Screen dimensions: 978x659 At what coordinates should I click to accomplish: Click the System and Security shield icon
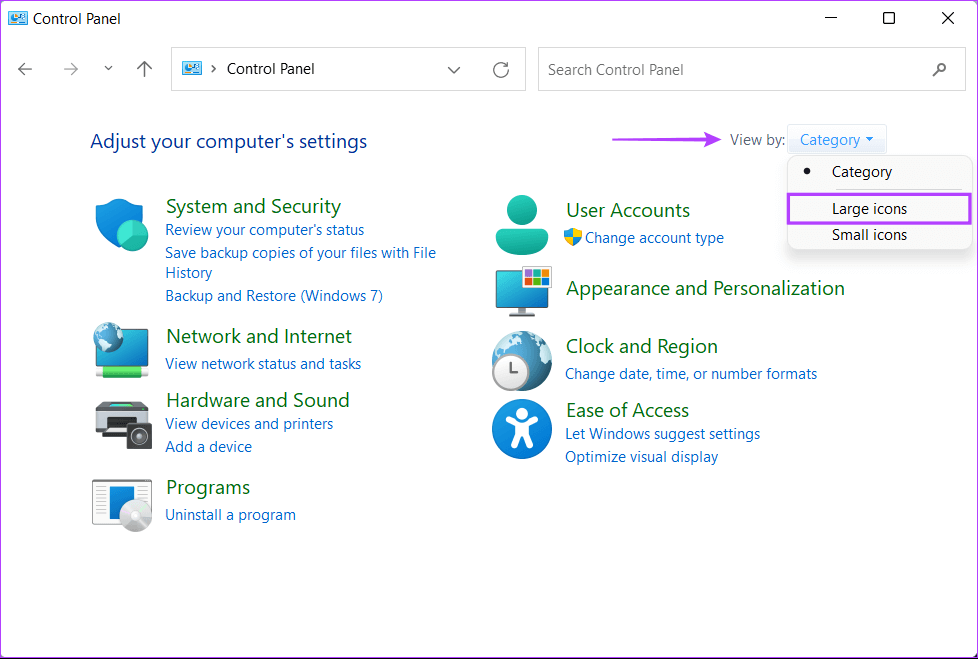122,224
